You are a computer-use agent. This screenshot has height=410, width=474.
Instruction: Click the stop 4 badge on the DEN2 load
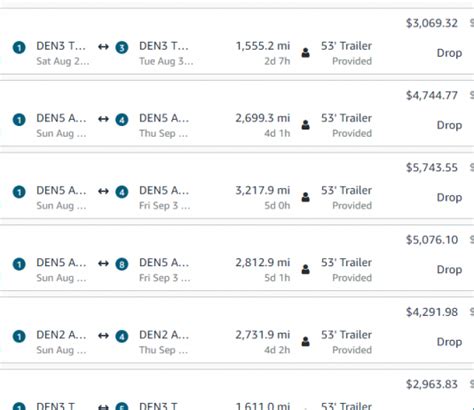click(x=122, y=336)
